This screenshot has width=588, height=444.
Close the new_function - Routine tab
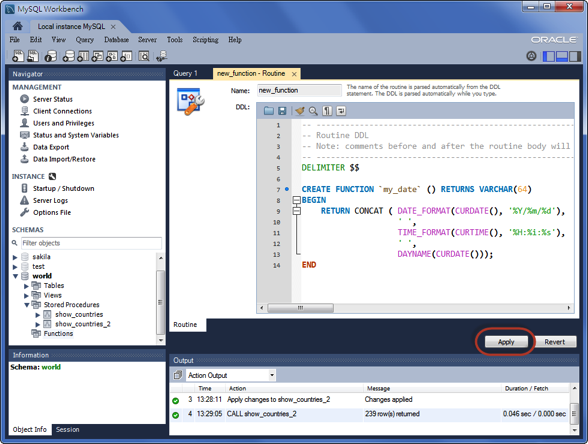coord(294,74)
